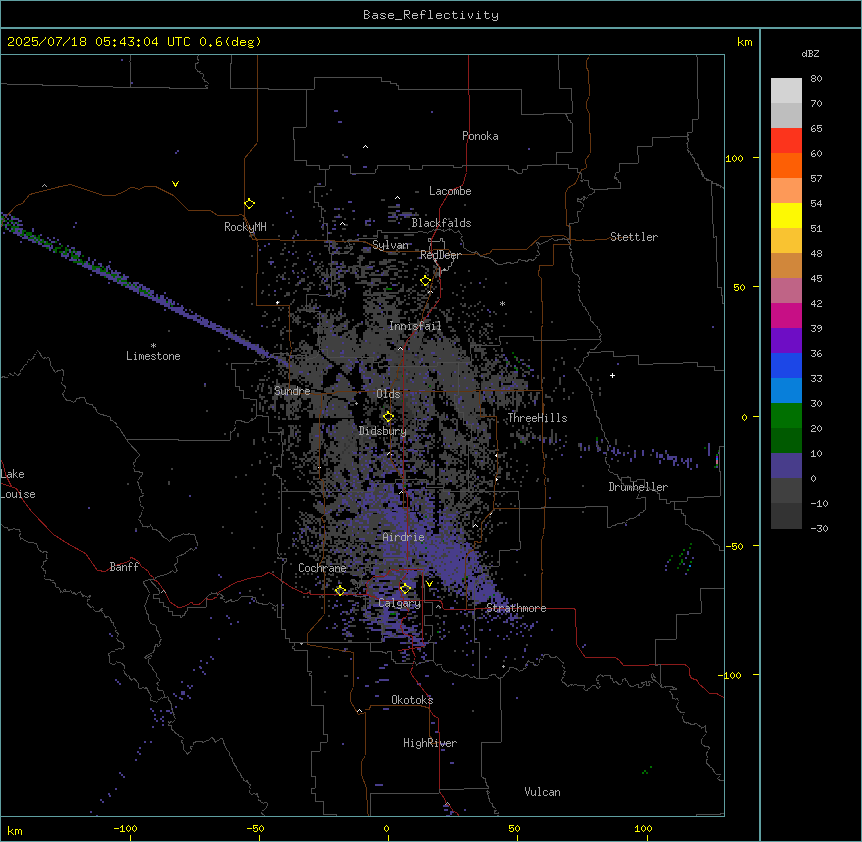Pick the light gray 70–80 dBZ swatch
The width and height of the screenshot is (862, 842).
786,91
